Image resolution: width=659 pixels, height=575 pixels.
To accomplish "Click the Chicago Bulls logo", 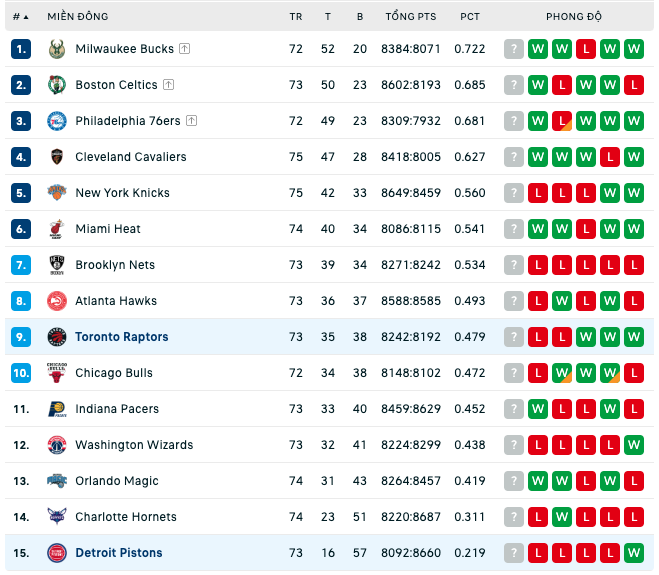I will point(57,373).
